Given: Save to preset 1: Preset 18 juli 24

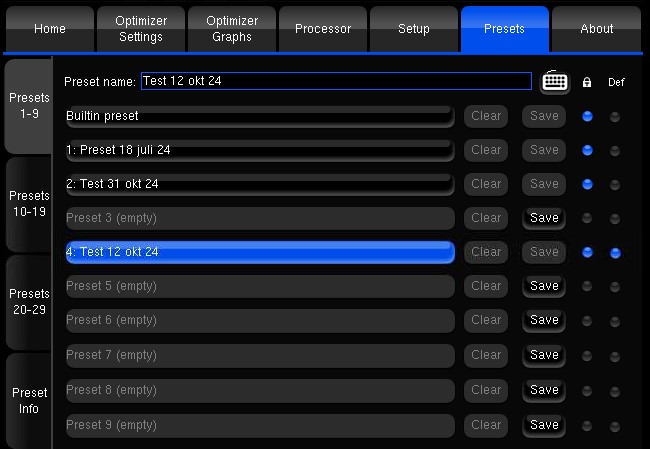Looking at the screenshot, I should [x=544, y=150].
